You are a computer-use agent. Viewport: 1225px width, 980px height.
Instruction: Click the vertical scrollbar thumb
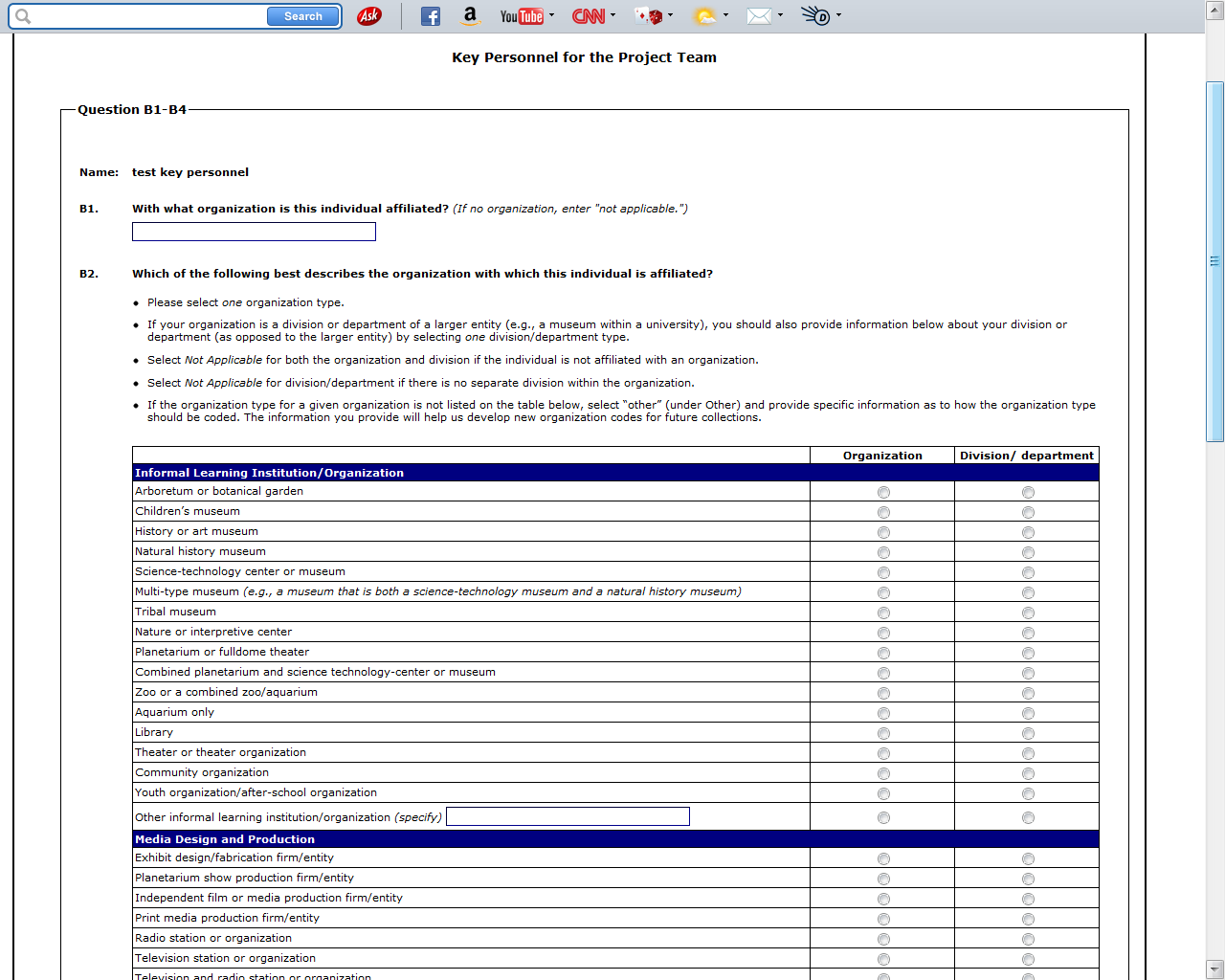coord(1215,261)
